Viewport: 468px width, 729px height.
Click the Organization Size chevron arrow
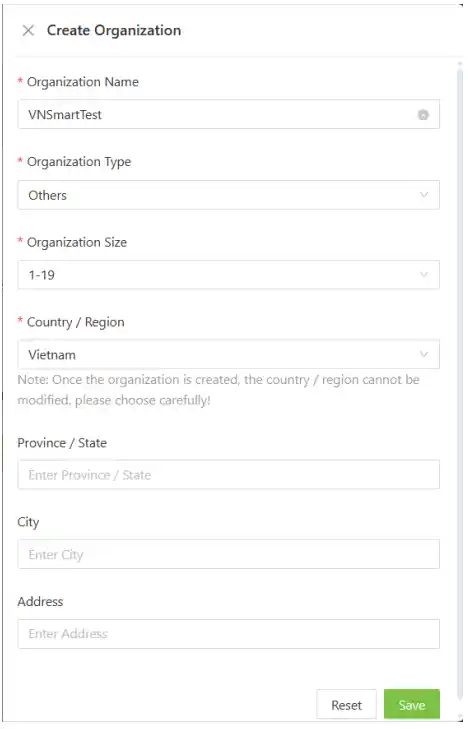423,274
